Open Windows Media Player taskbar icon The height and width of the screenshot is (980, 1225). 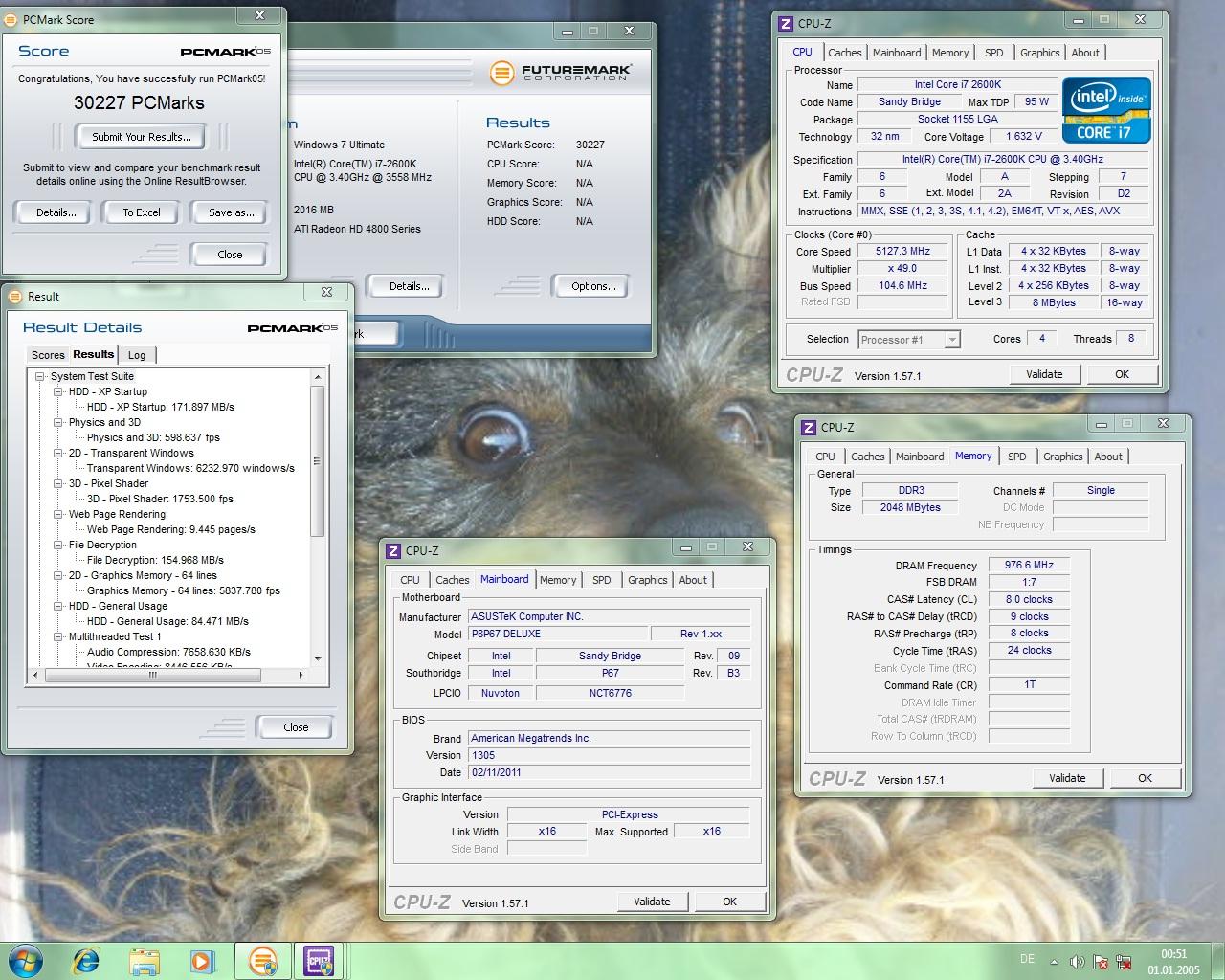tap(202, 961)
